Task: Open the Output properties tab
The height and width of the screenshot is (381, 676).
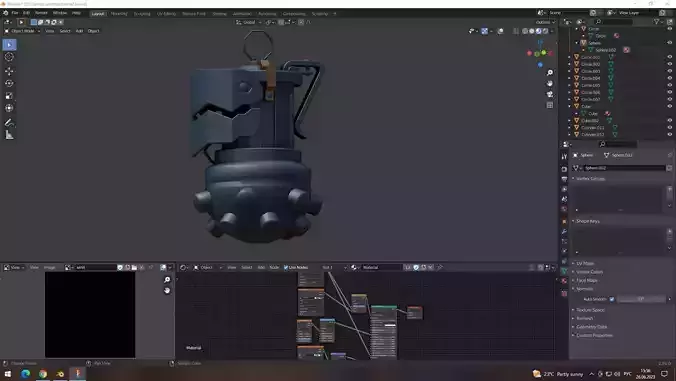Action: click(x=564, y=179)
